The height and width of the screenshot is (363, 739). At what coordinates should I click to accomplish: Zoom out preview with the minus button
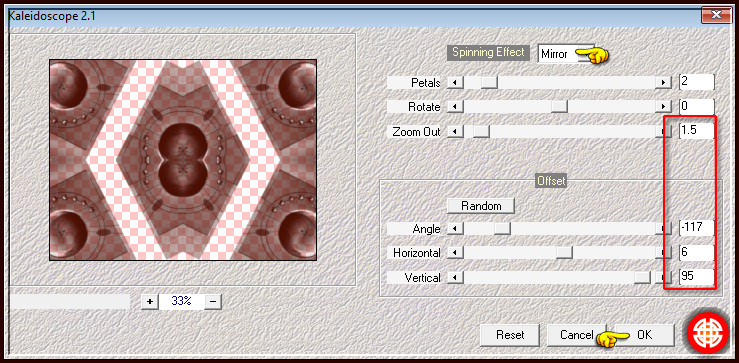(x=213, y=302)
